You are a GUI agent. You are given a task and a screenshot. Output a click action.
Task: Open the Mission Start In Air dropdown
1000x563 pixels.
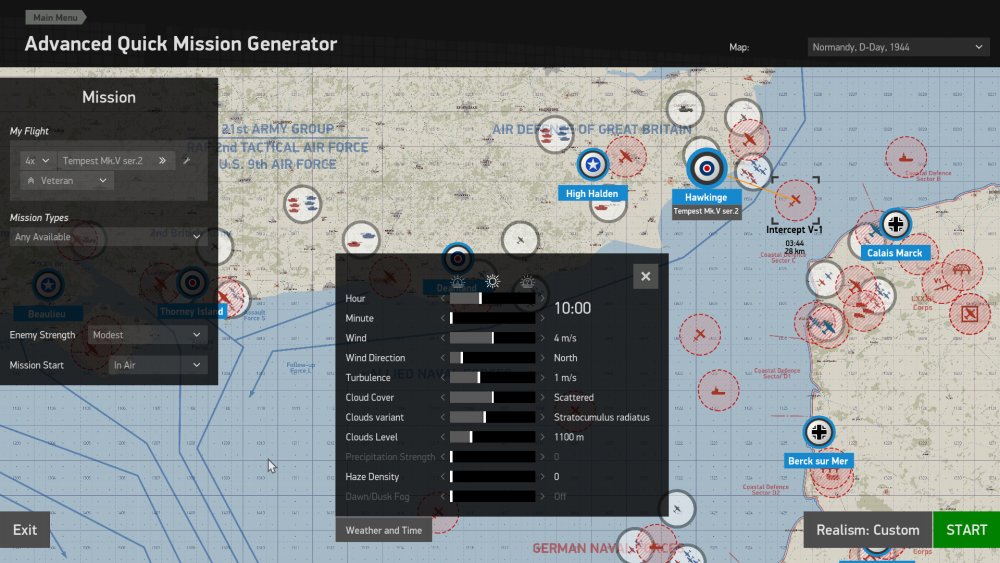coord(158,365)
